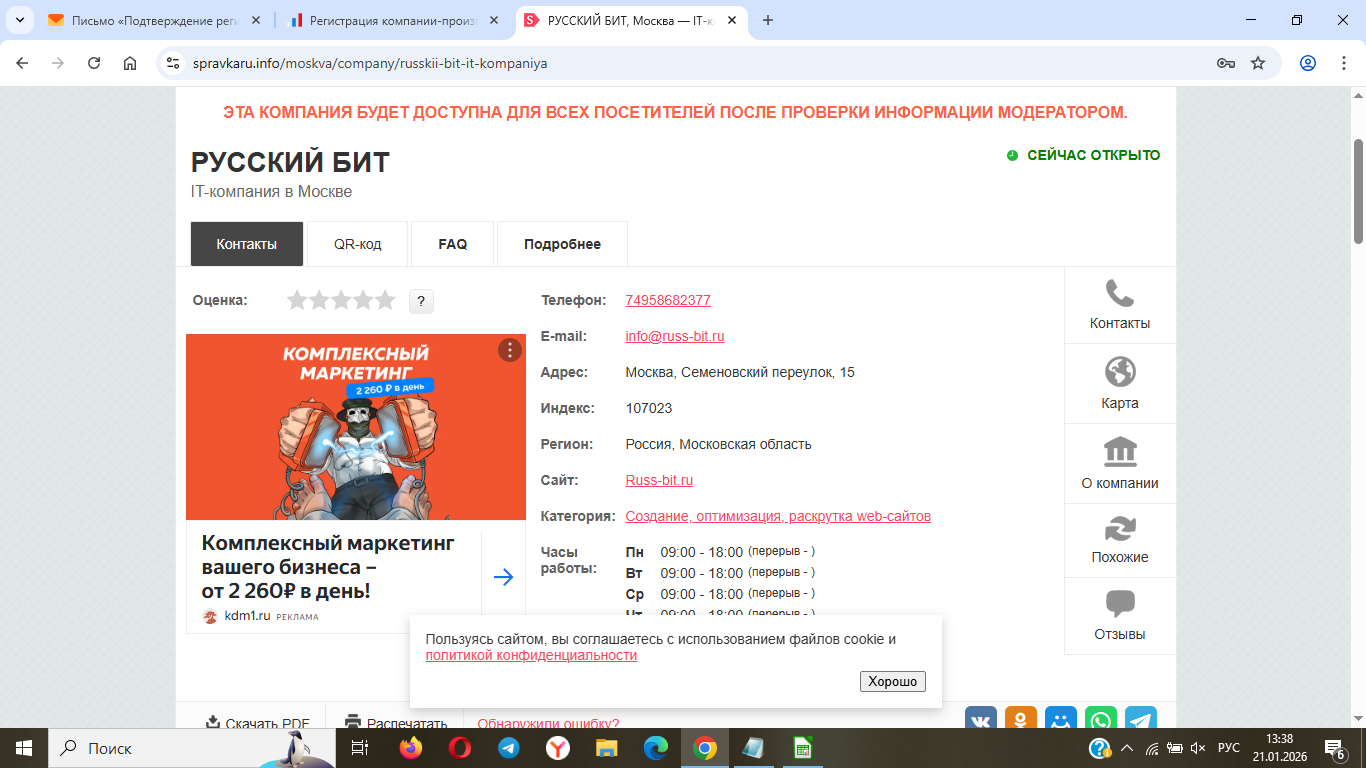Open Yandex Browser from the taskbar
This screenshot has height=768, width=1366.
click(558, 748)
